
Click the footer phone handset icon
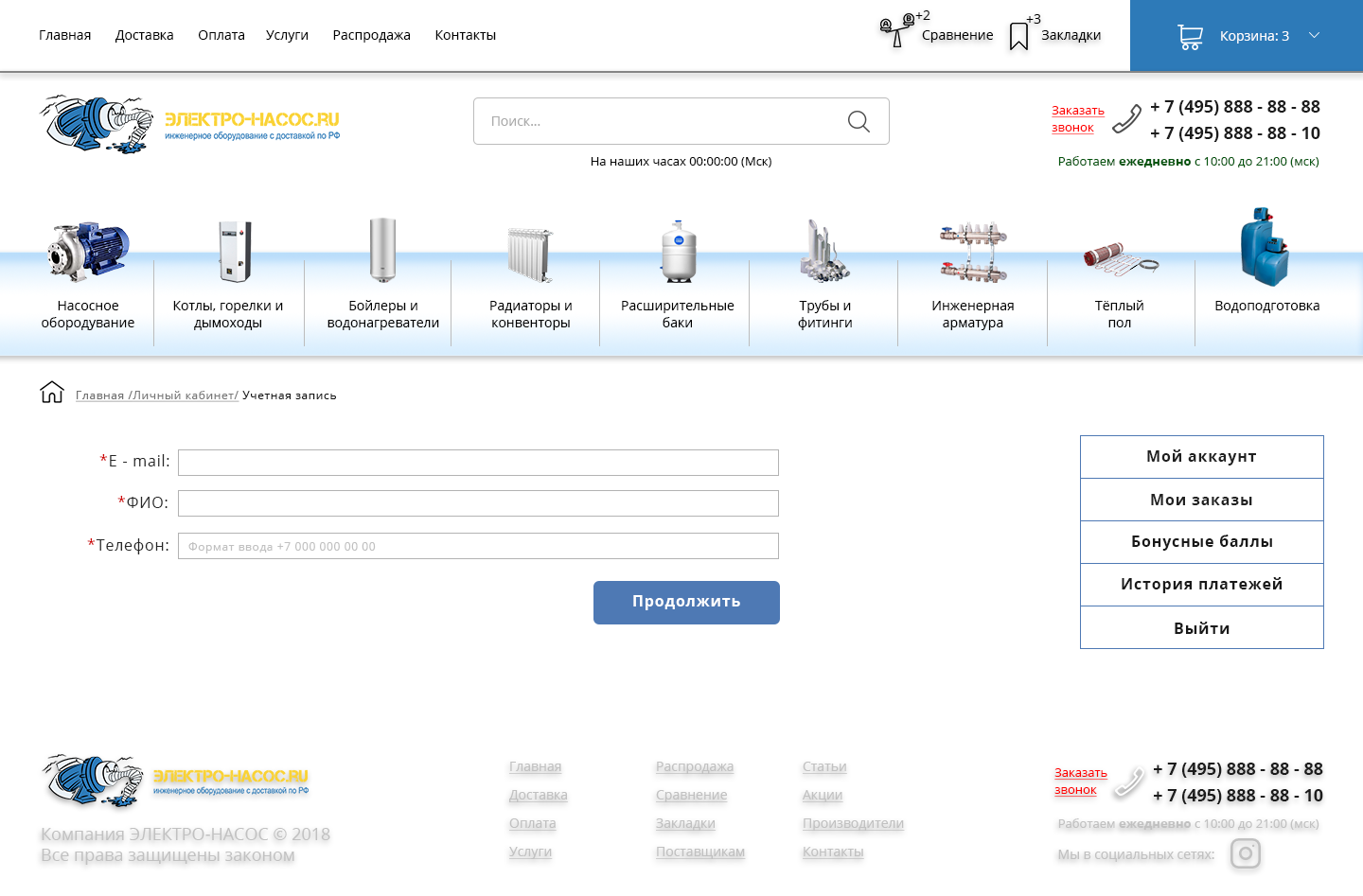pyautogui.click(x=1128, y=782)
